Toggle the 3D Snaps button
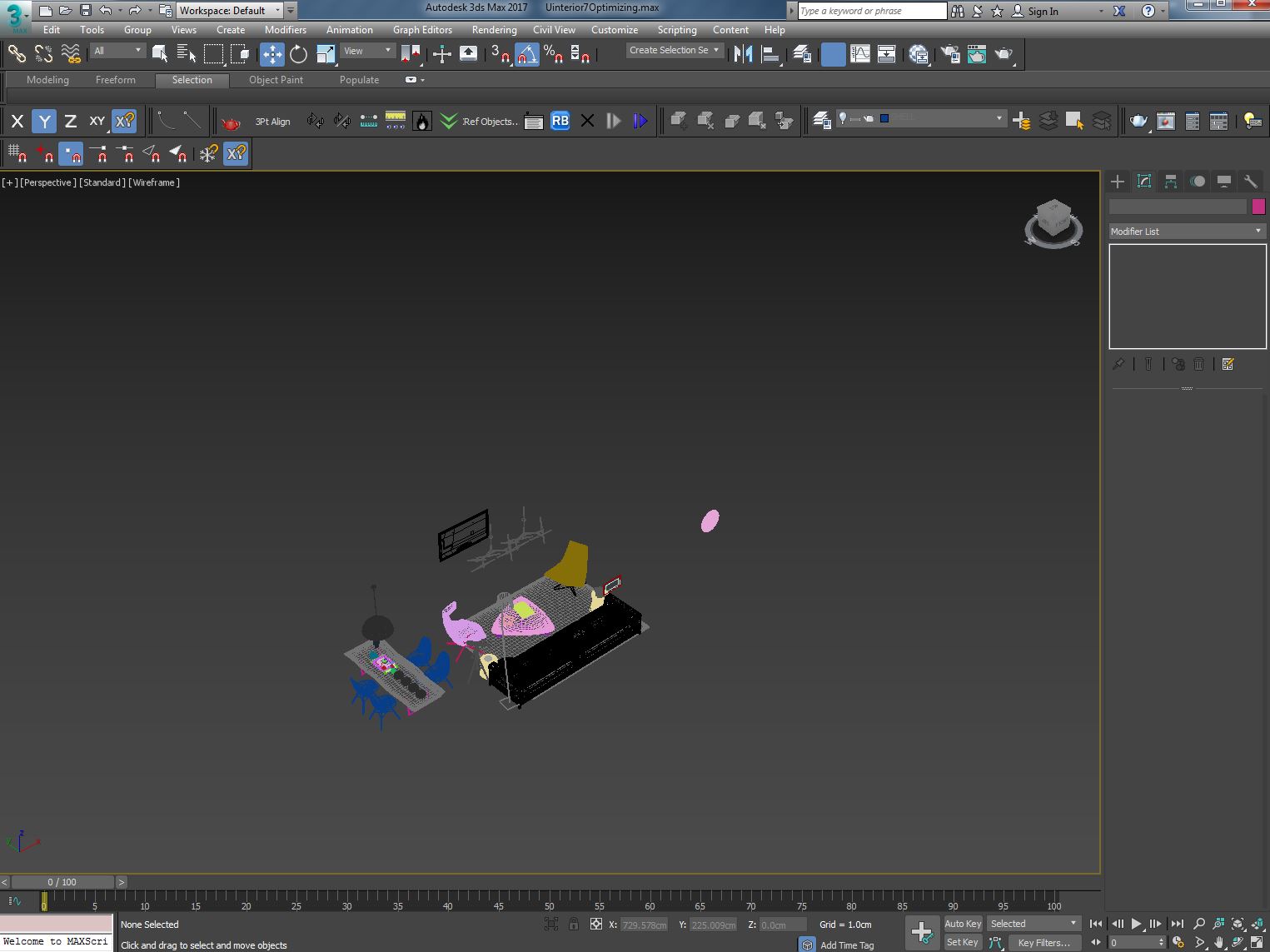 [501, 54]
